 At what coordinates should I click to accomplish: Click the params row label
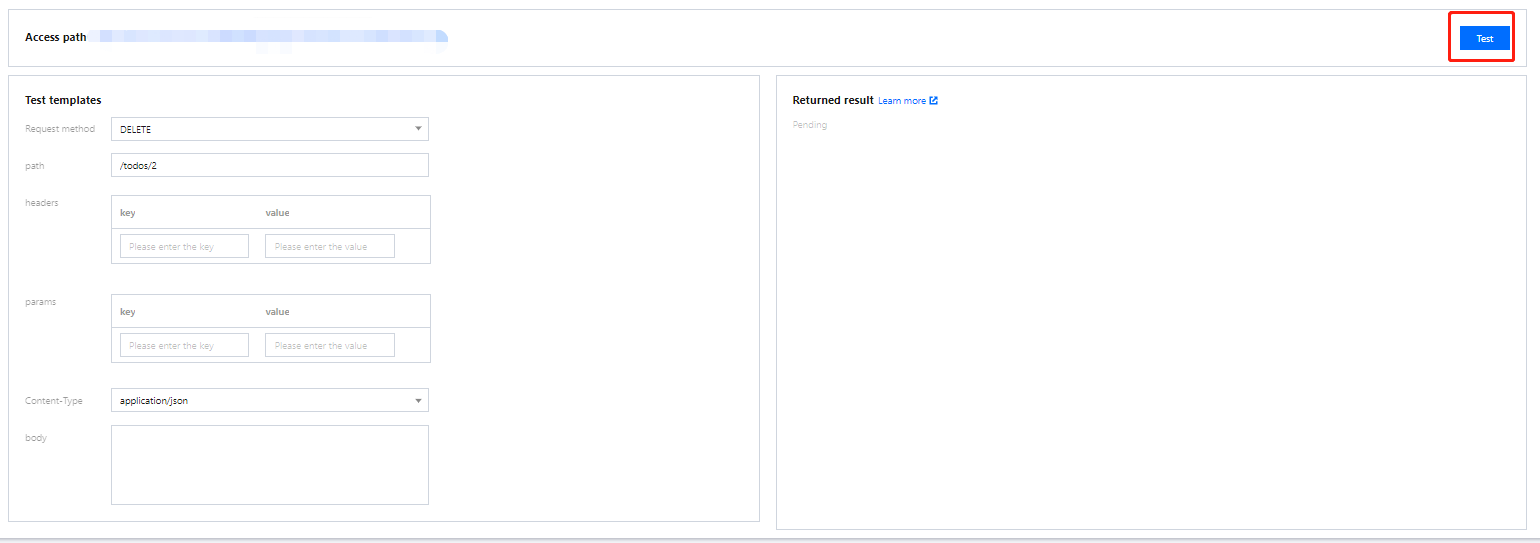[x=40, y=302]
